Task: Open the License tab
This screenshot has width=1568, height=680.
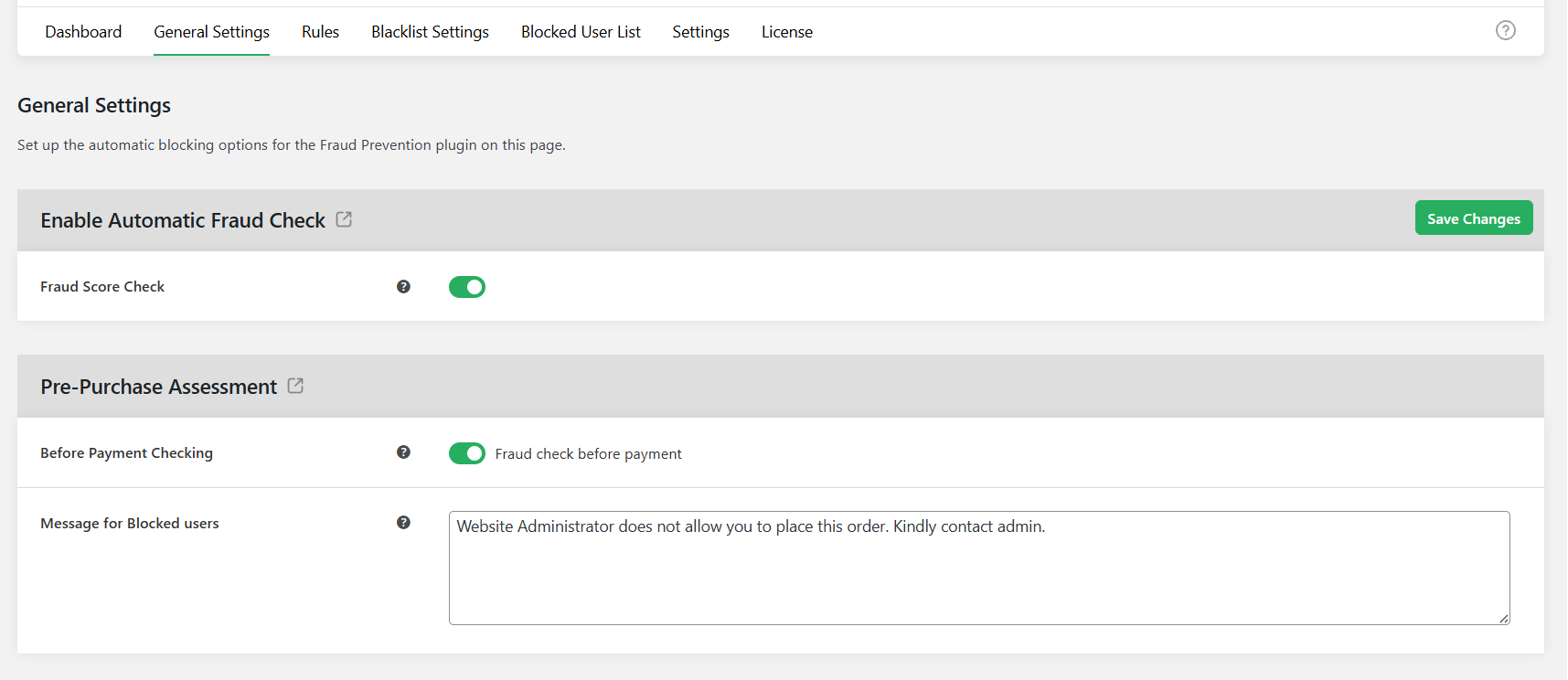Action: click(x=786, y=31)
